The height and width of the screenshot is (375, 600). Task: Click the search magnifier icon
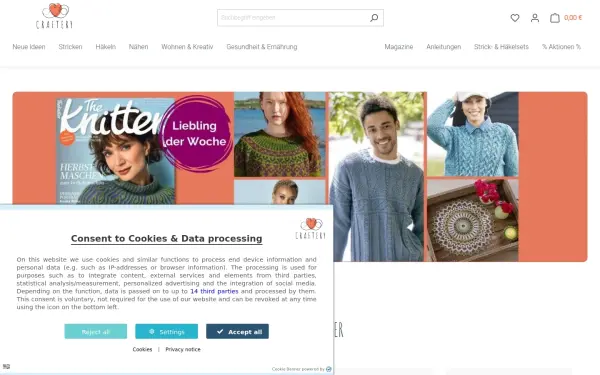click(x=374, y=18)
